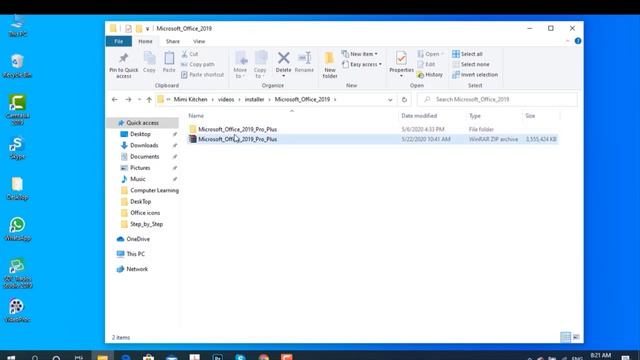Choose Copy path option

(198, 64)
